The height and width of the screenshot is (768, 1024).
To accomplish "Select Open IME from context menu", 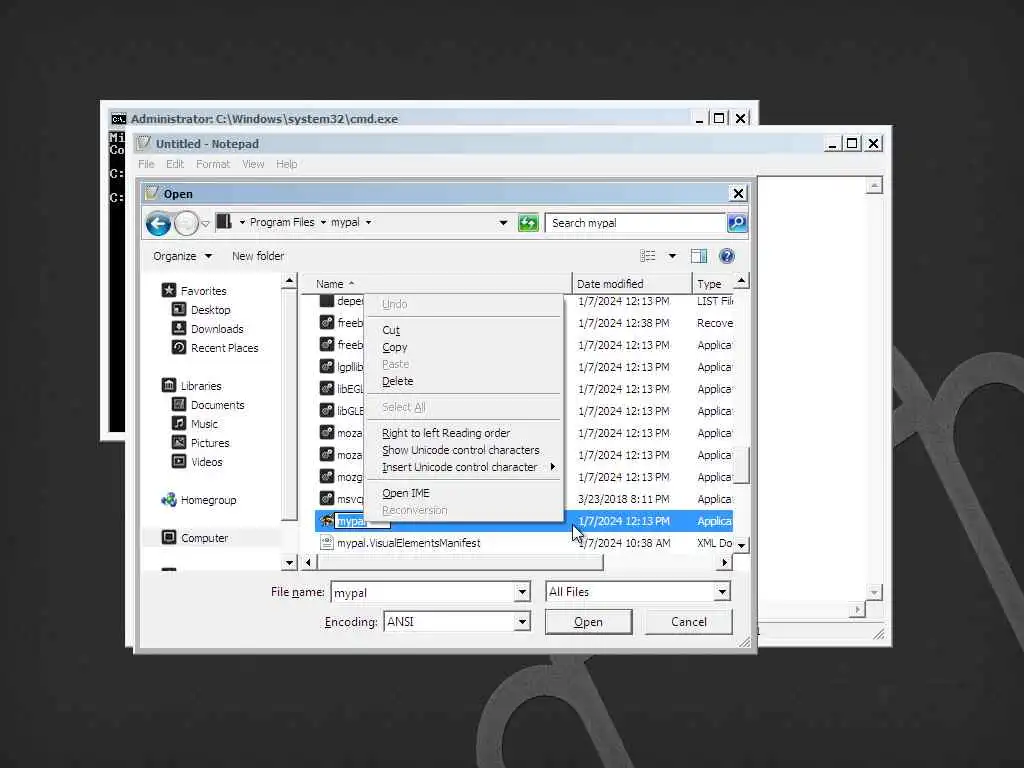I will [406, 493].
